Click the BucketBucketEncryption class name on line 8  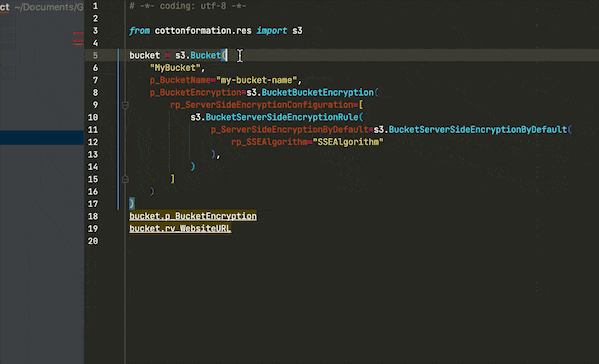coord(317,92)
